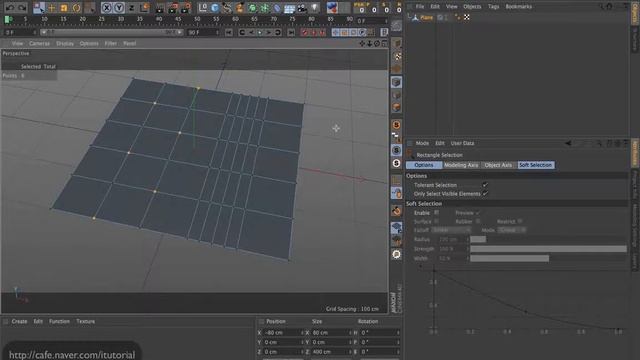
Task: Click the Redo arrow icon
Action: click(x=22, y=7)
